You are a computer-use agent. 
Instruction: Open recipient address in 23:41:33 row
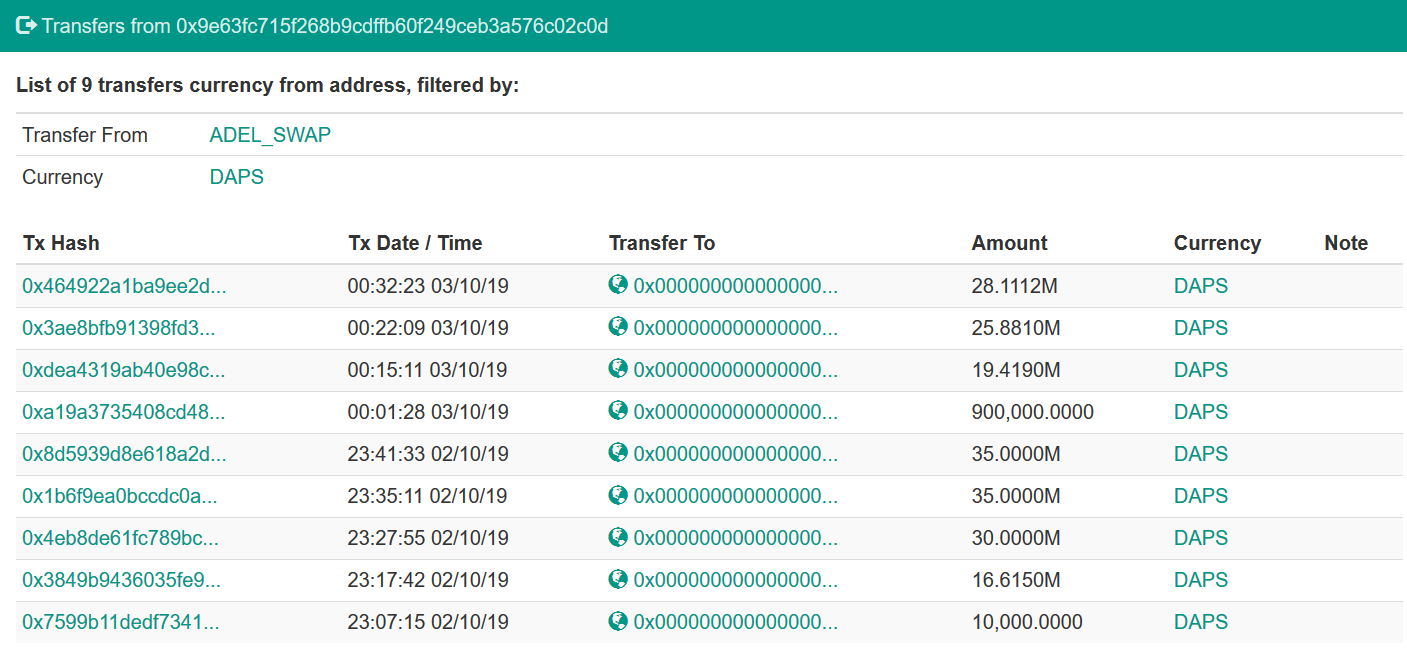point(736,454)
